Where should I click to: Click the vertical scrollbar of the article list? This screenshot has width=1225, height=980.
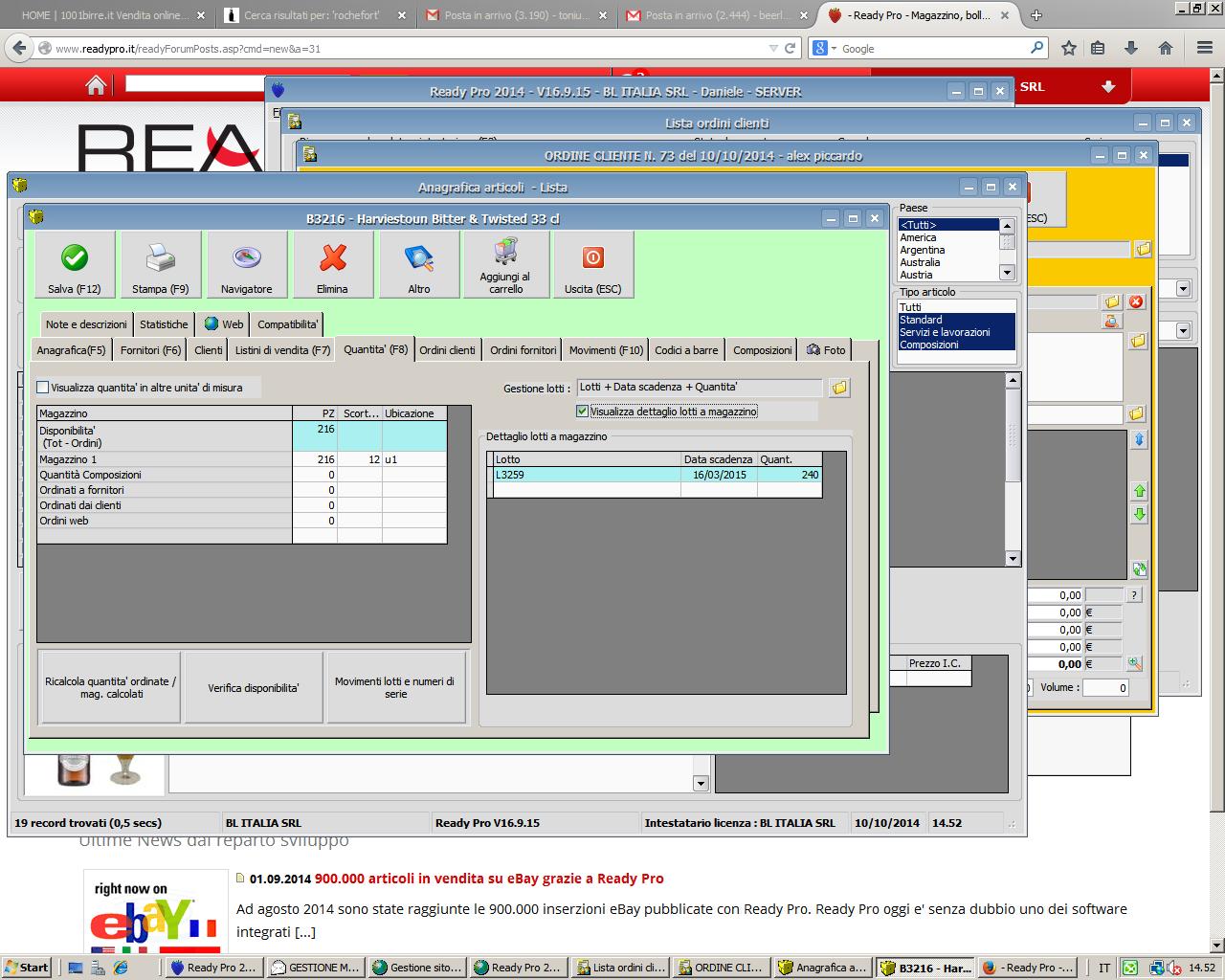[1013, 469]
